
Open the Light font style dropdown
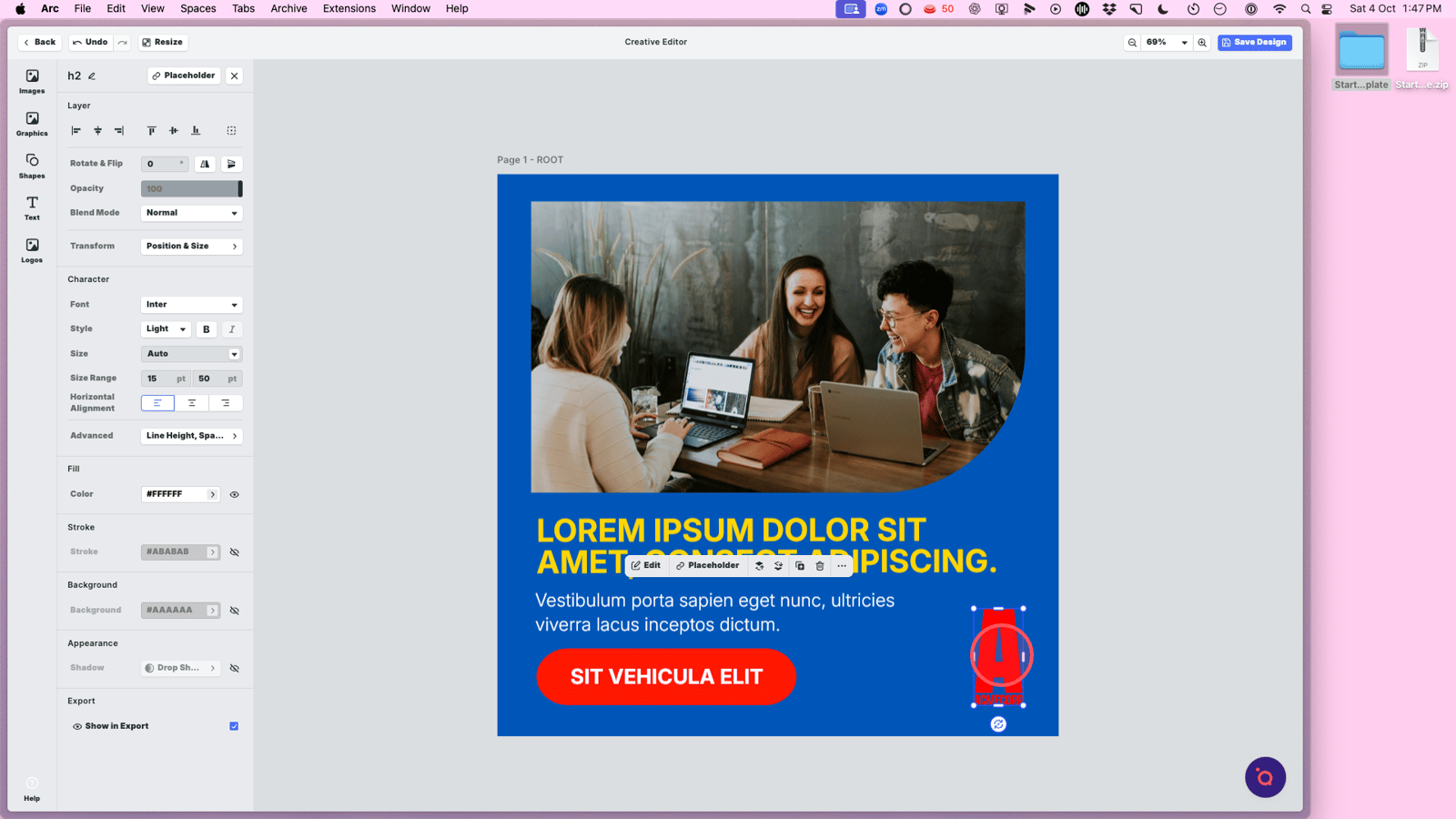coord(166,329)
